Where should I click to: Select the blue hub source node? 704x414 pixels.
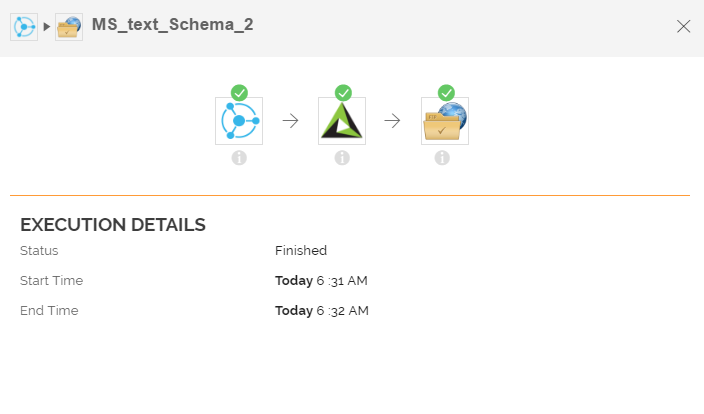coord(239,121)
